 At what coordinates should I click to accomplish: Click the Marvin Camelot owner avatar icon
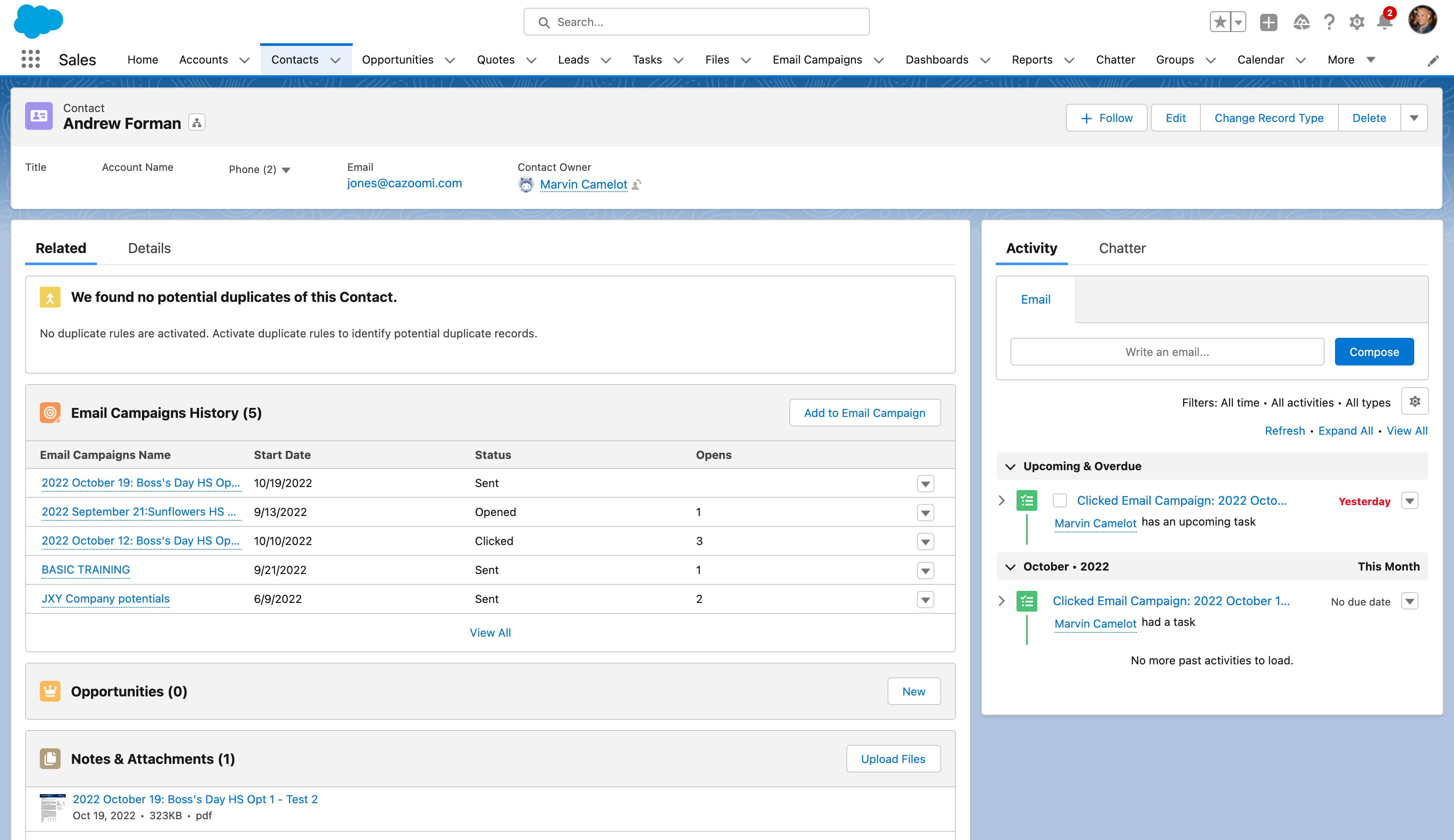[x=526, y=185]
